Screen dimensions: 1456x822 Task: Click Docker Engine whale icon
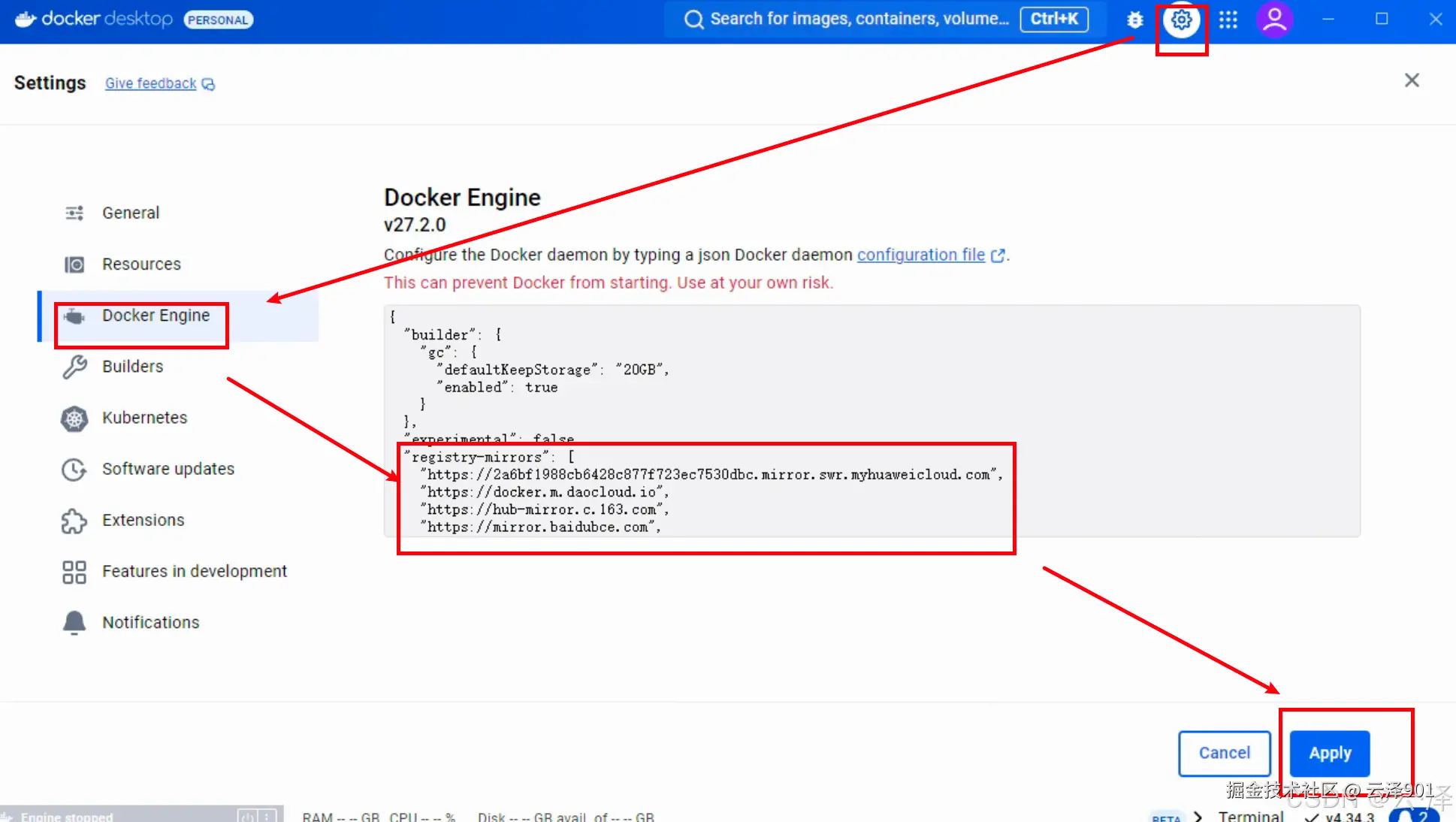pyautogui.click(x=74, y=316)
